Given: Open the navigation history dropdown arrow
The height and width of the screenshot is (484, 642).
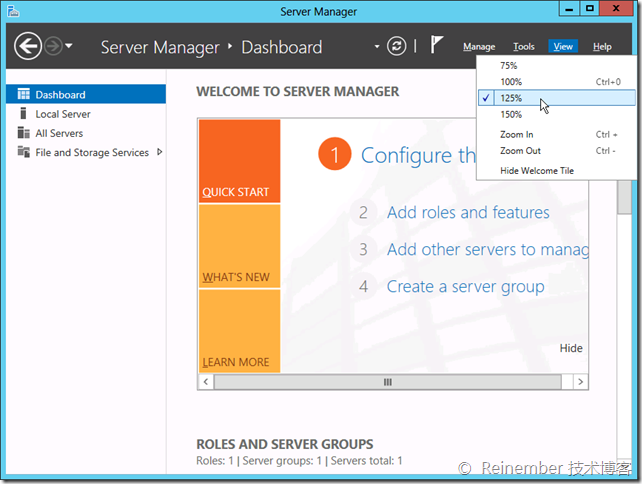Looking at the screenshot, I should click(71, 46).
